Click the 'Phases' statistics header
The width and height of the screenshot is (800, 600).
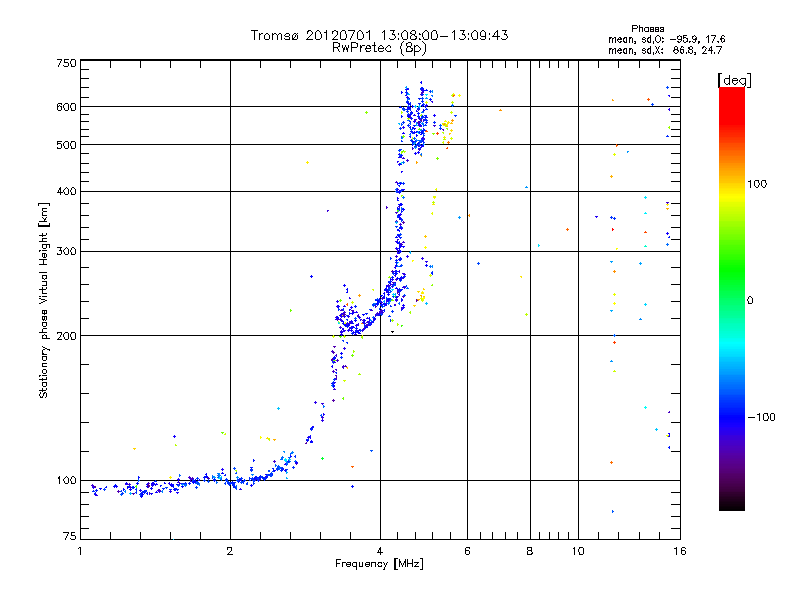pos(647,29)
